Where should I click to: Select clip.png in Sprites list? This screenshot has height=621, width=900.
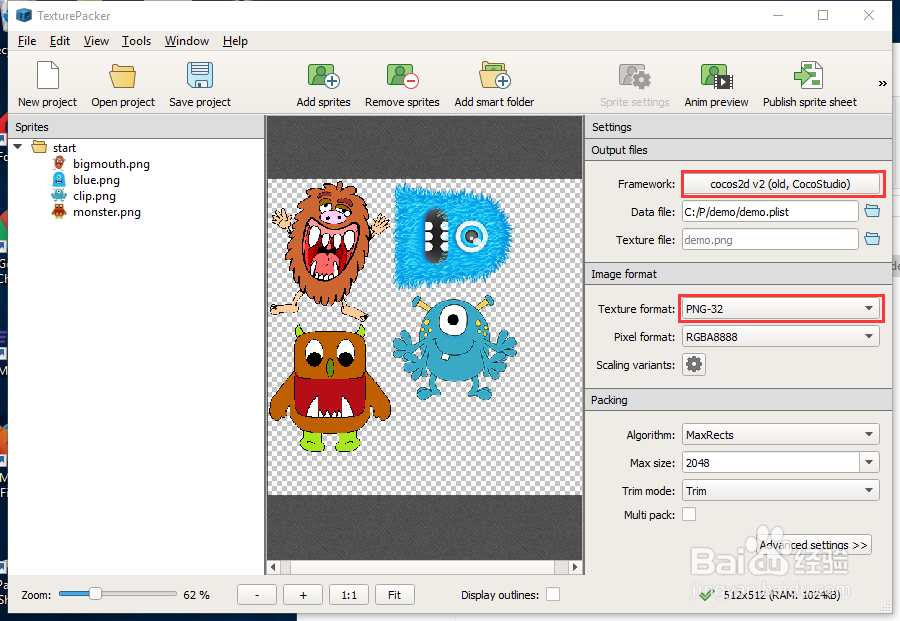coord(94,196)
